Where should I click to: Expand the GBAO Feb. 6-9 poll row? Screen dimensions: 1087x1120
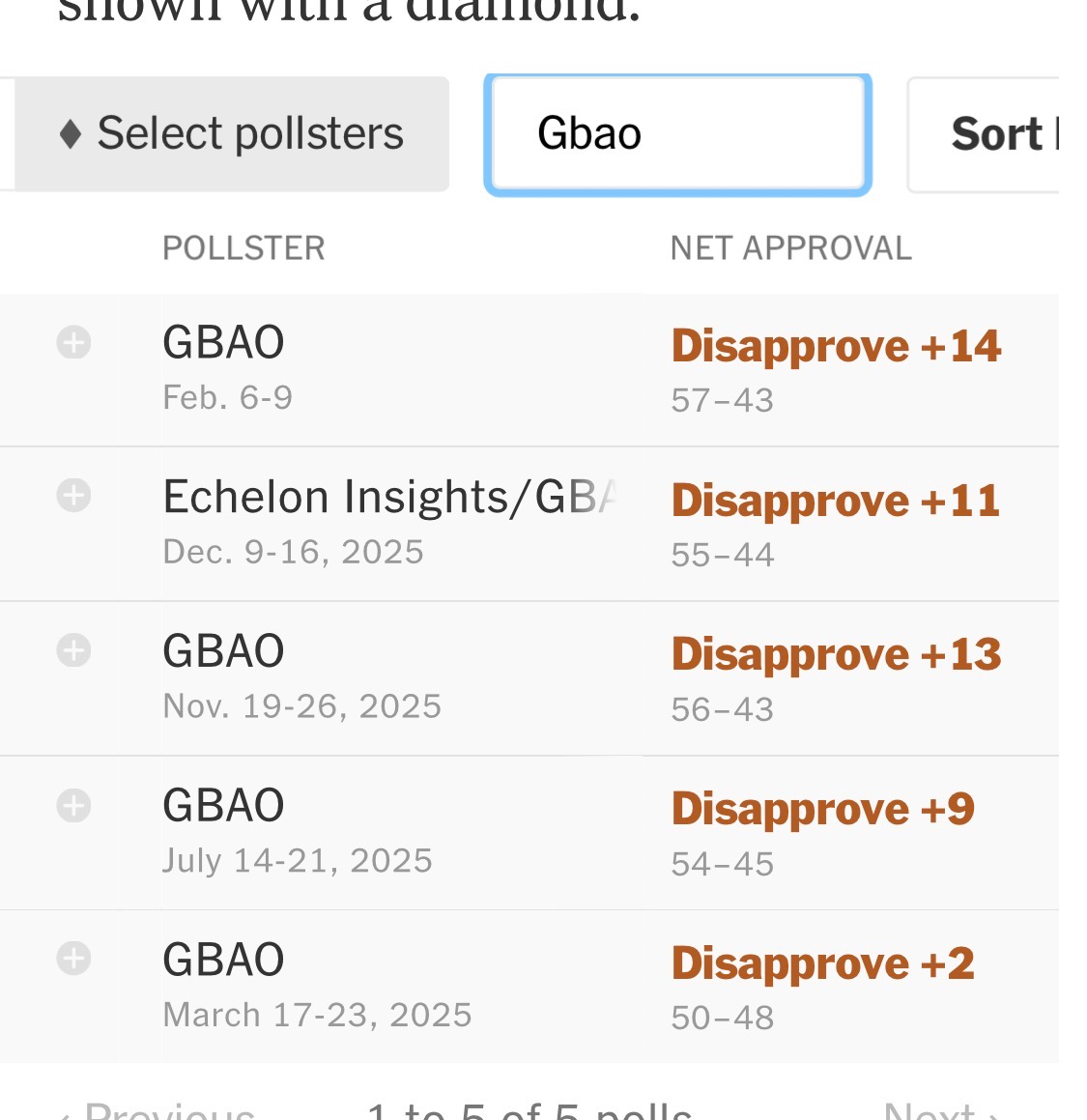click(x=73, y=342)
